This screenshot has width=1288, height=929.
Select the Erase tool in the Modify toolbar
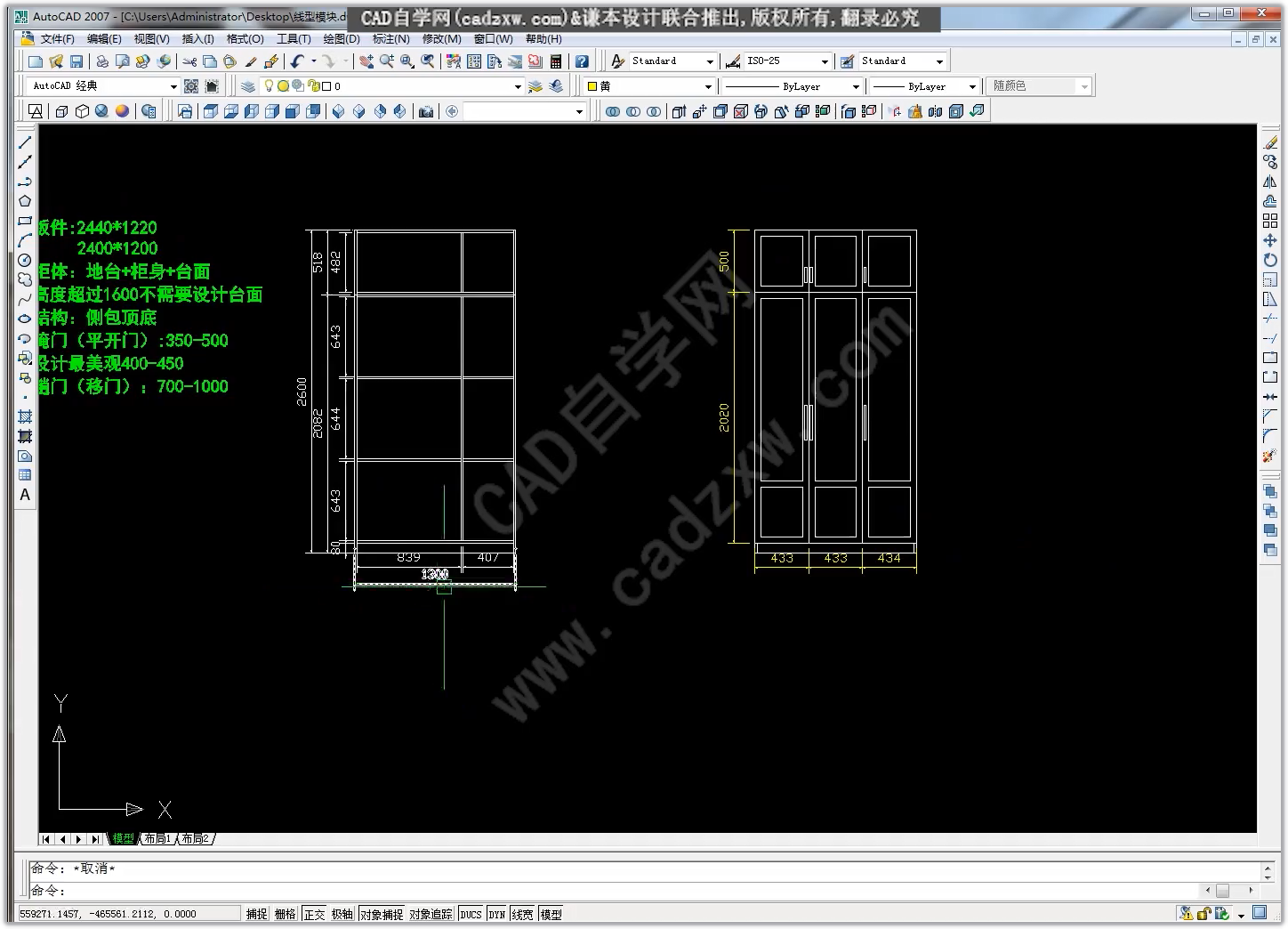pyautogui.click(x=1270, y=142)
